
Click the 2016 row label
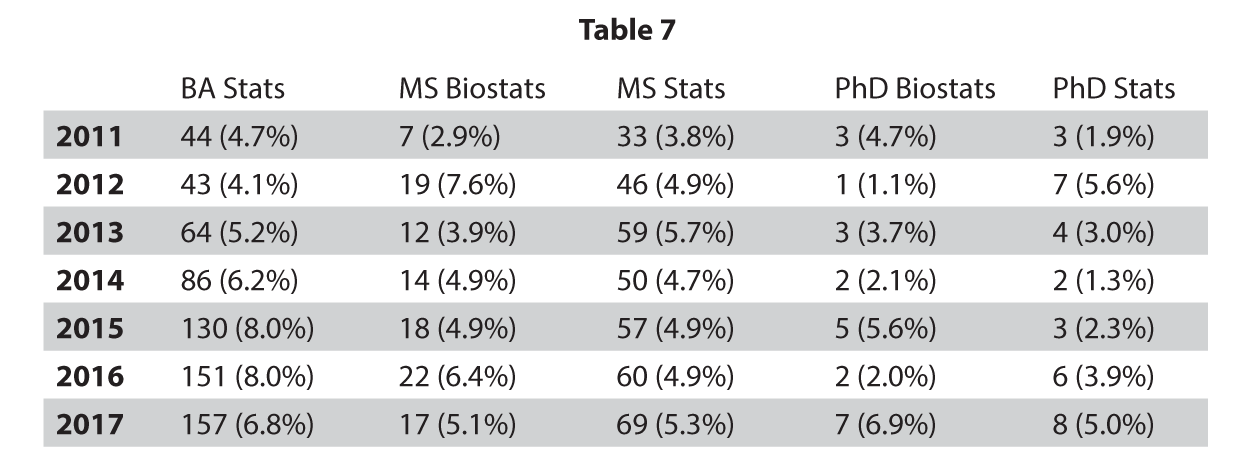pos(90,377)
